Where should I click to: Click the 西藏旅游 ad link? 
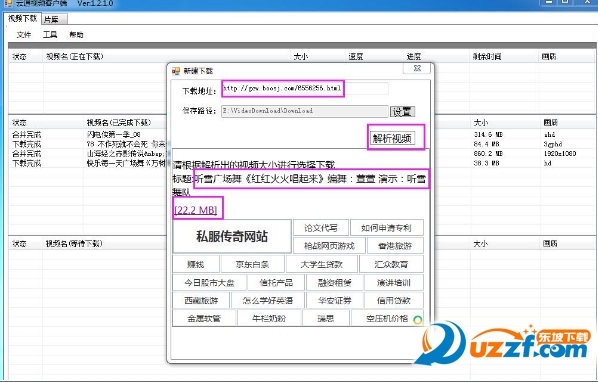coord(201,300)
